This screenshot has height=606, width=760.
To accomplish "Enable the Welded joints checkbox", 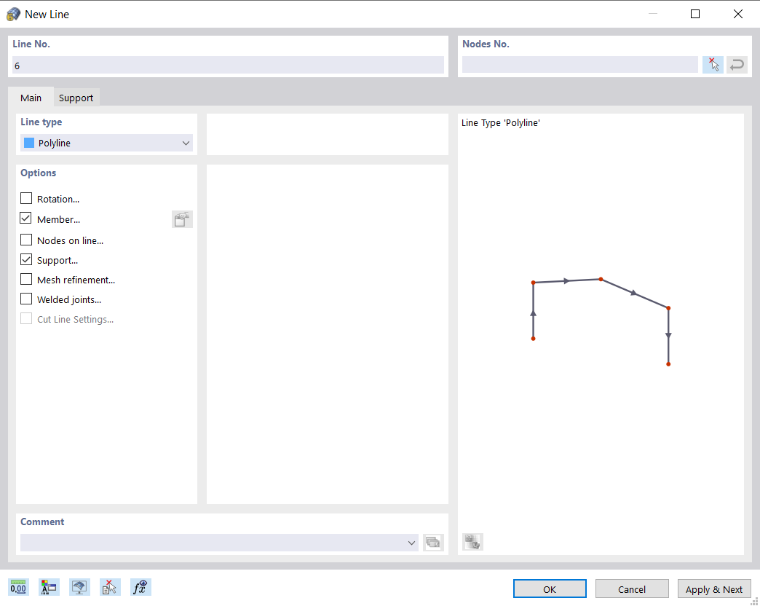I will 26,299.
